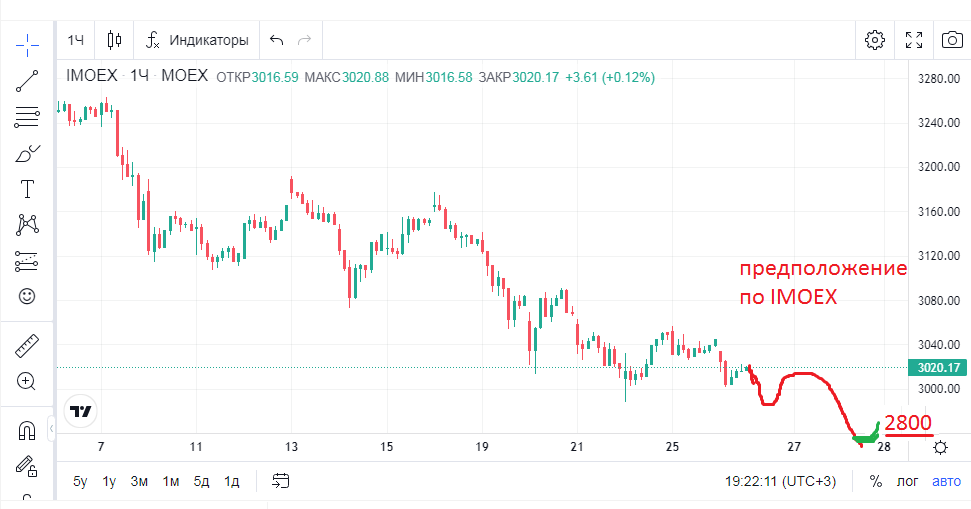Open the forecast and measurement tools

tap(27, 261)
